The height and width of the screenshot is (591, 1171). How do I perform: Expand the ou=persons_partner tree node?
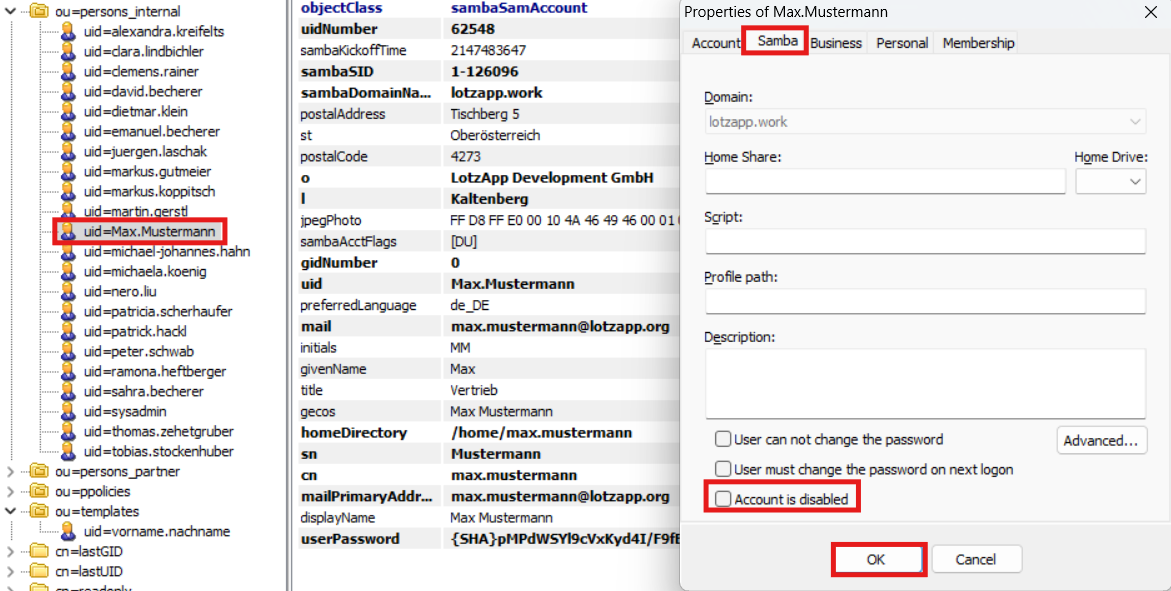coord(11,471)
